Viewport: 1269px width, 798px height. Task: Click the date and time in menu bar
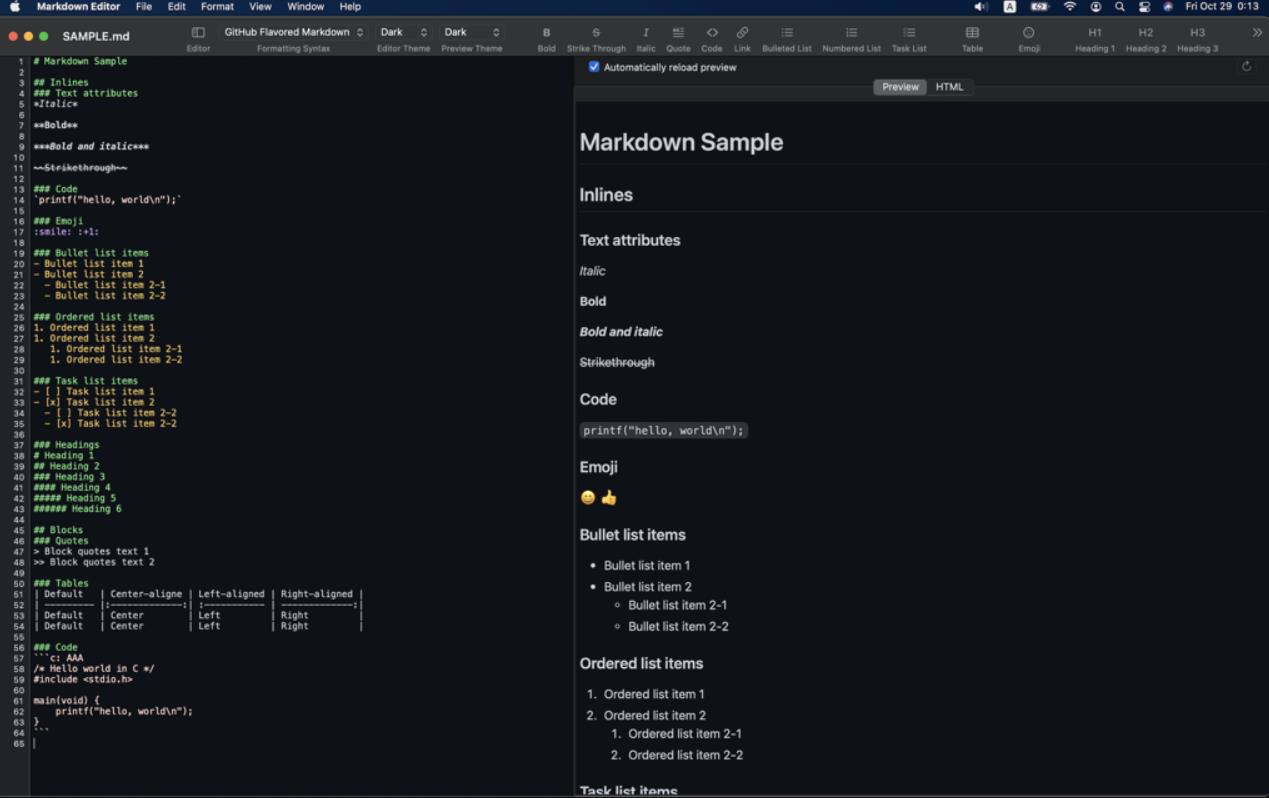pos(1221,6)
